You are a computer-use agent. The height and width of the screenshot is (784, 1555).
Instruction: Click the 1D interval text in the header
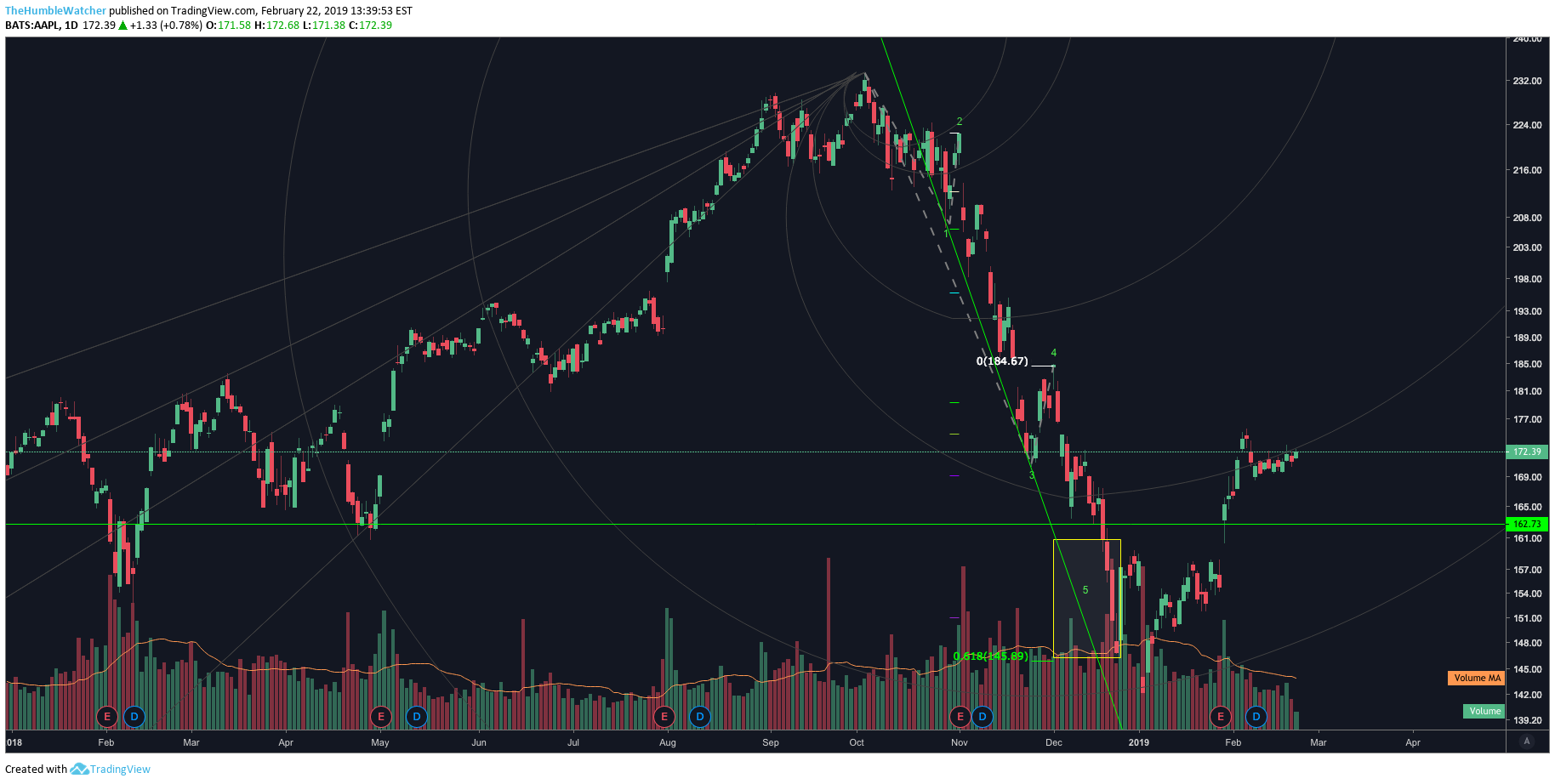[x=71, y=26]
